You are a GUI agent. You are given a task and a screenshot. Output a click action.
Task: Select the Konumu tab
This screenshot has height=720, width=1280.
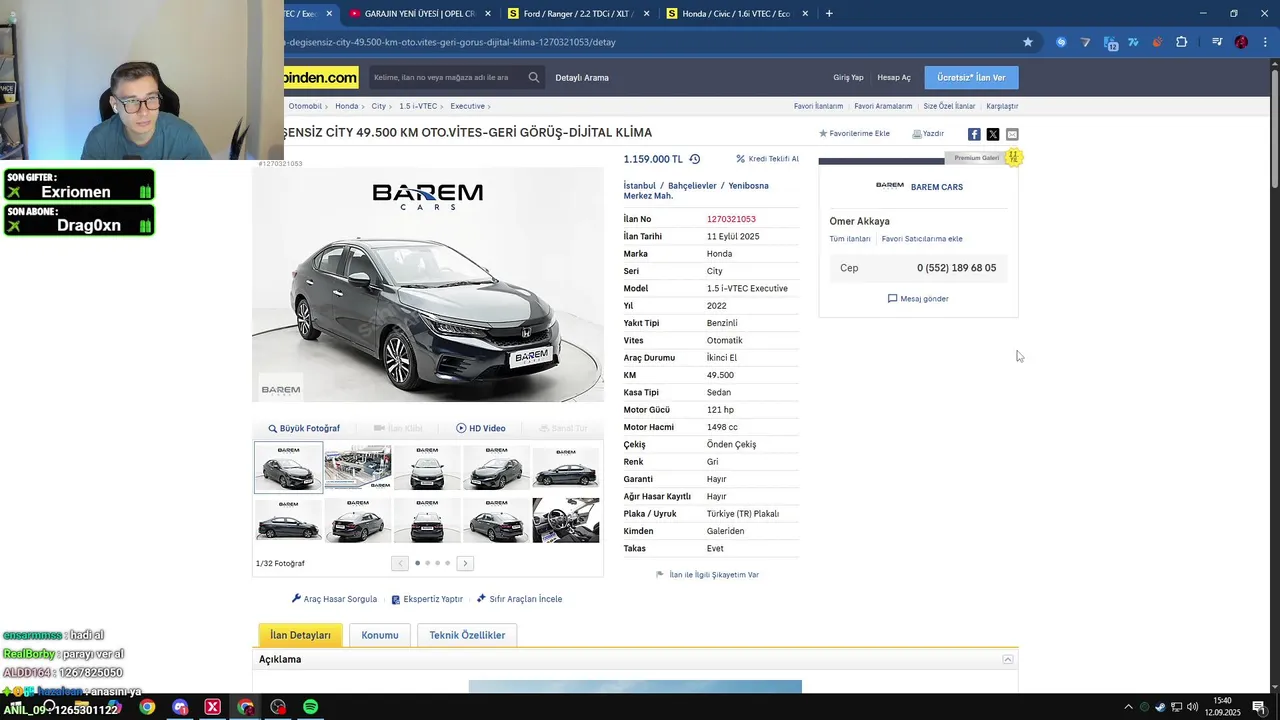pos(380,635)
